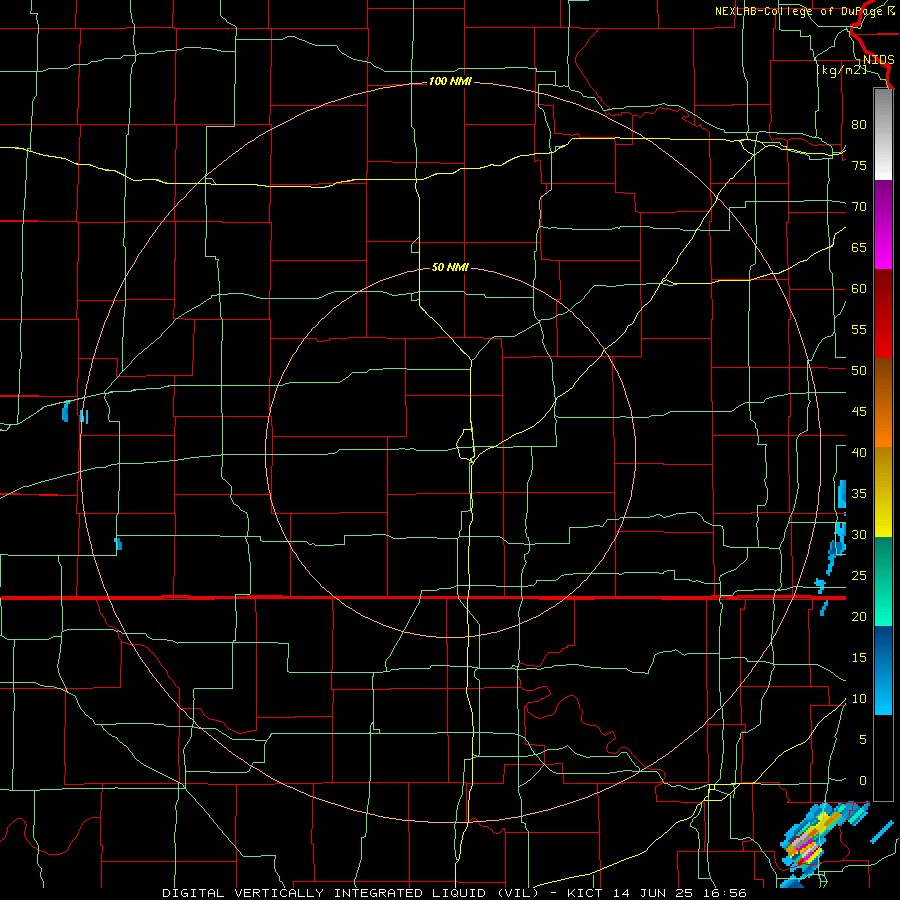This screenshot has height=900, width=900.
Task: Click the "55" value on the VIL scale
Action: [x=859, y=329]
